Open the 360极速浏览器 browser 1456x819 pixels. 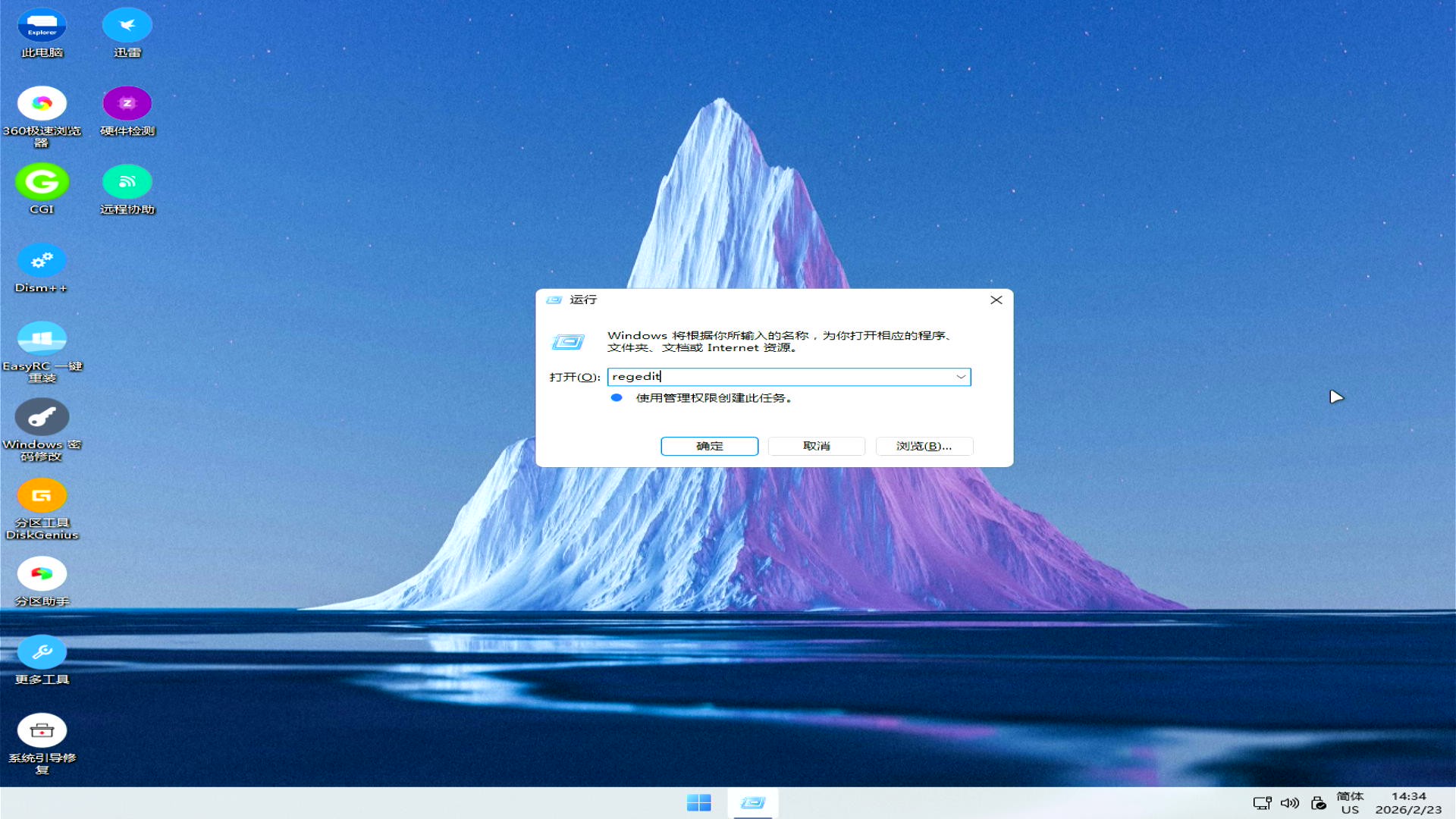tap(42, 102)
